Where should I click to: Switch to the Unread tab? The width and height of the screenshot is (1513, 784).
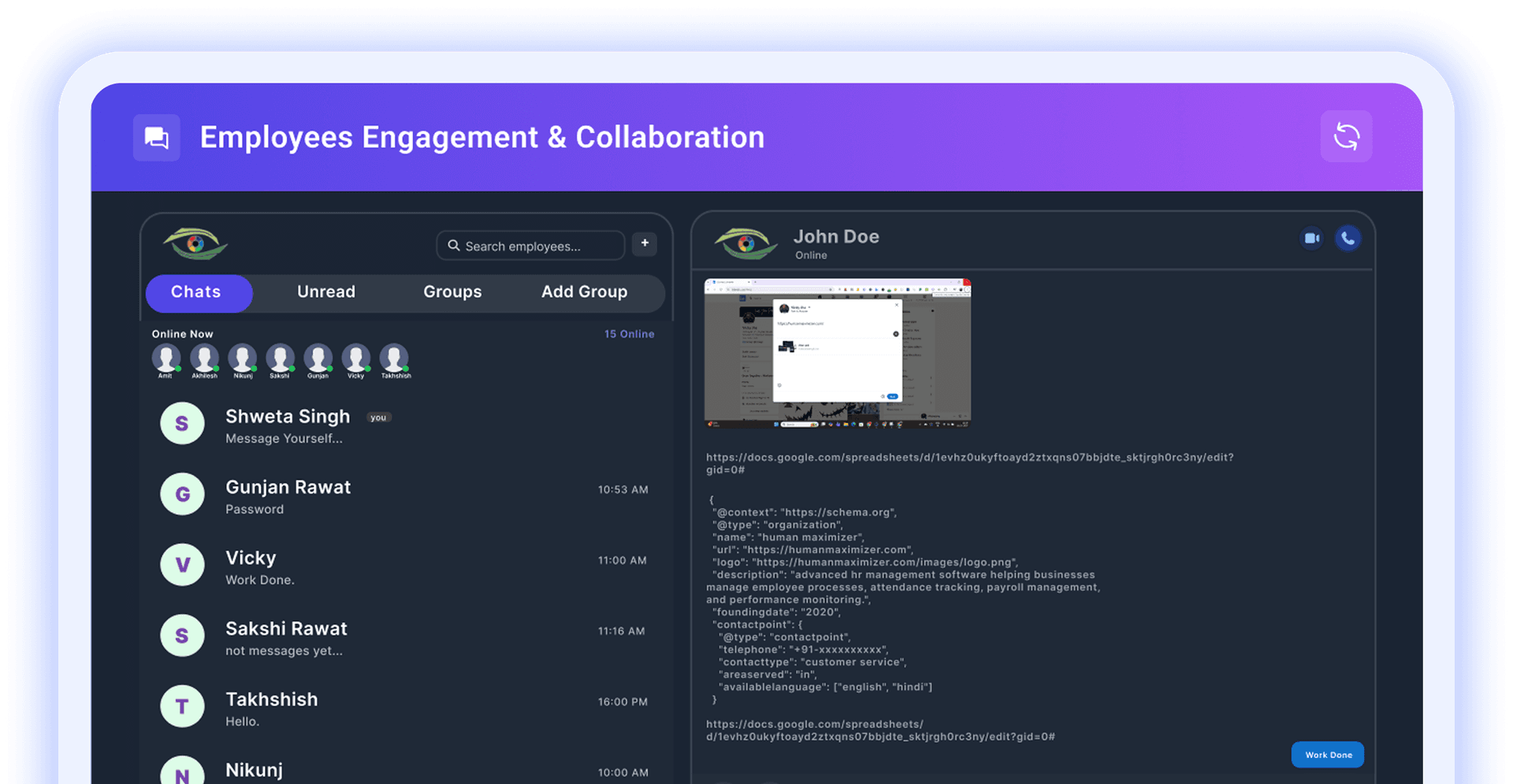point(325,292)
